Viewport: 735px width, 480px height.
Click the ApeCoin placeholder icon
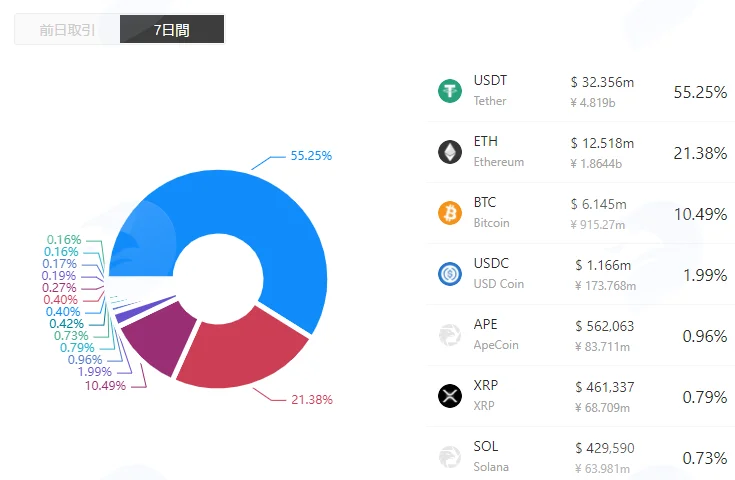pos(450,335)
